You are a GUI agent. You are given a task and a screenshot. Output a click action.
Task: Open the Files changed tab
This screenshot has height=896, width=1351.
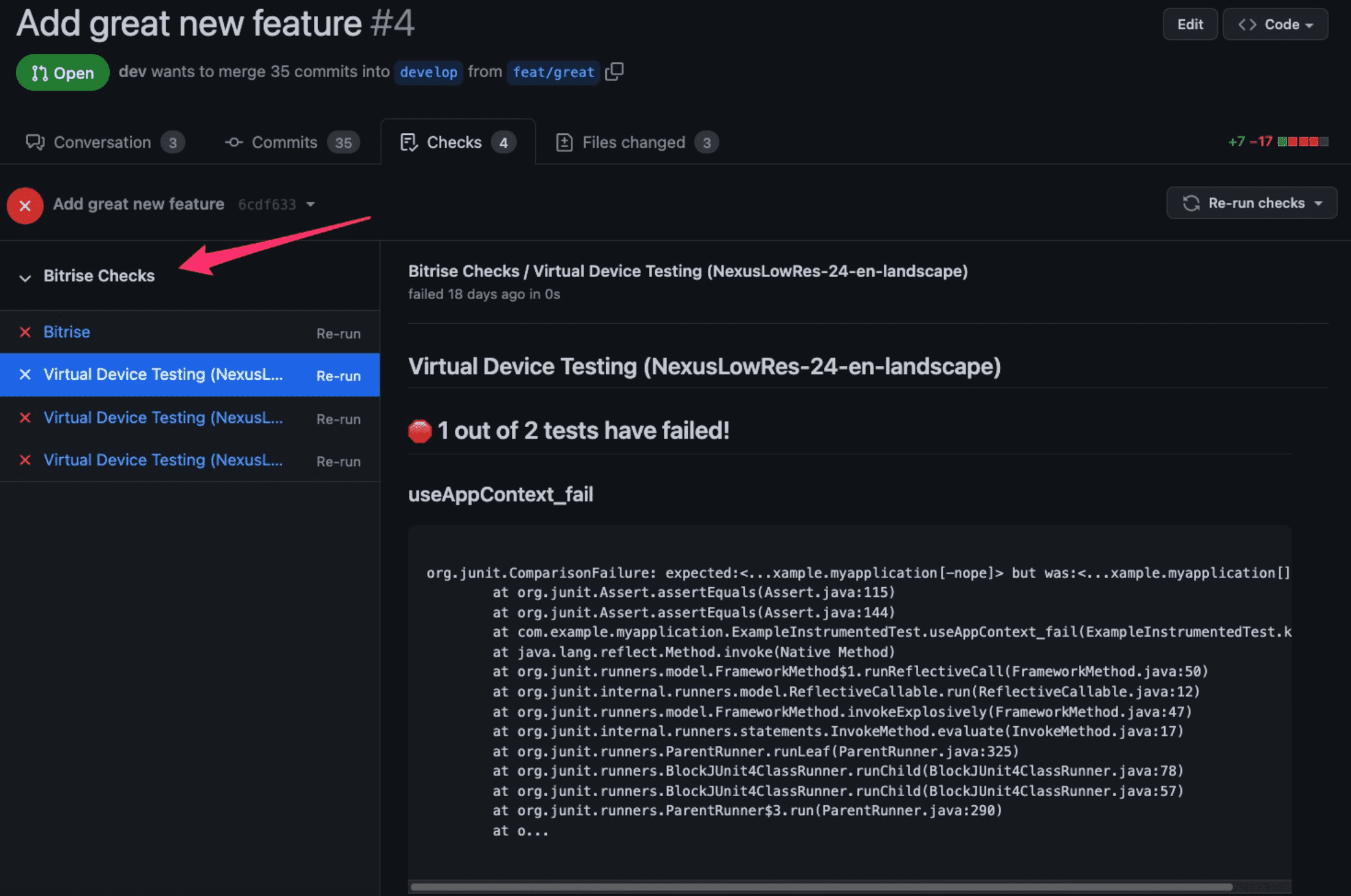(x=633, y=142)
